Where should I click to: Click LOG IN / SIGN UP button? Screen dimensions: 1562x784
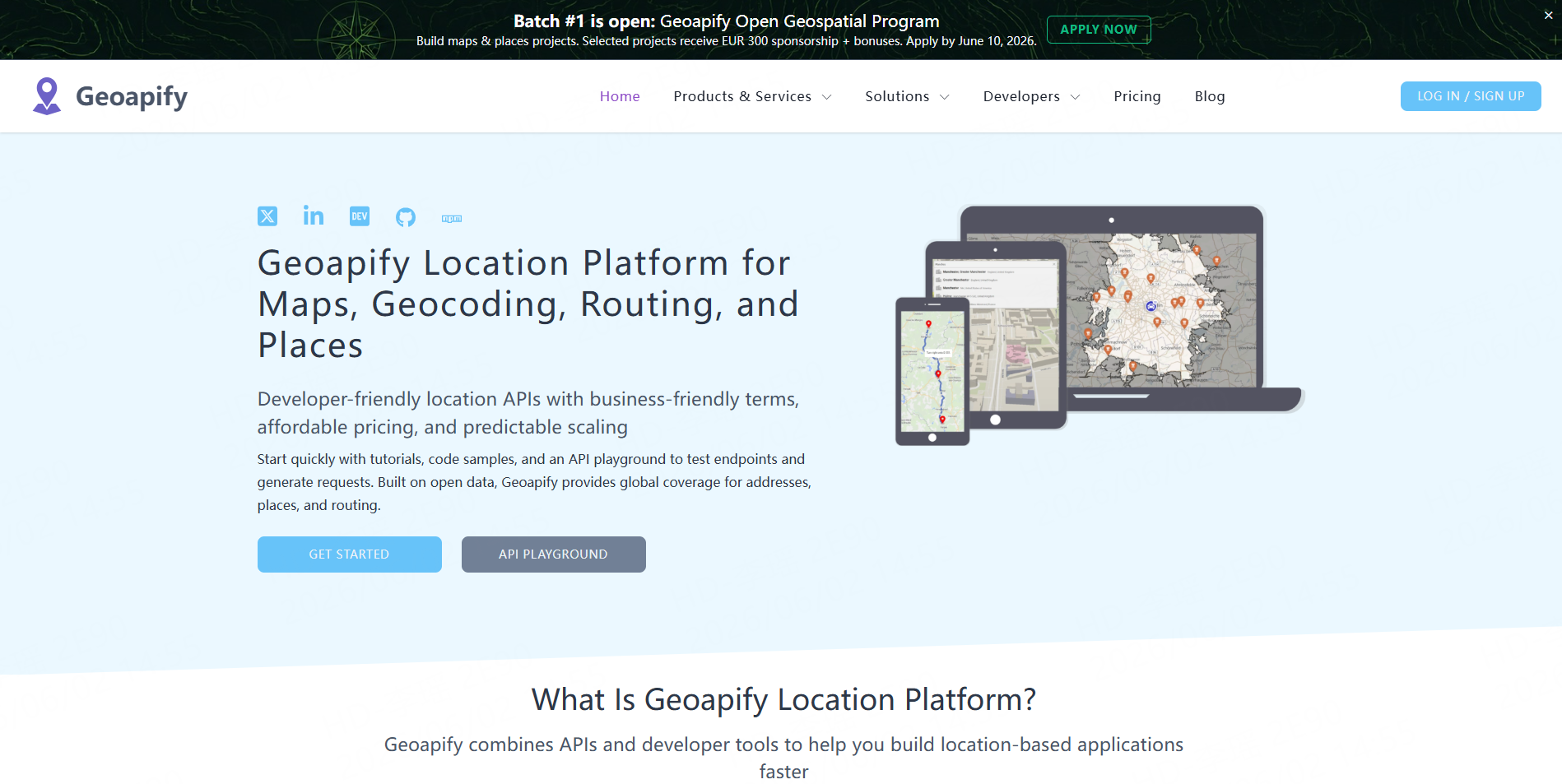1471,96
